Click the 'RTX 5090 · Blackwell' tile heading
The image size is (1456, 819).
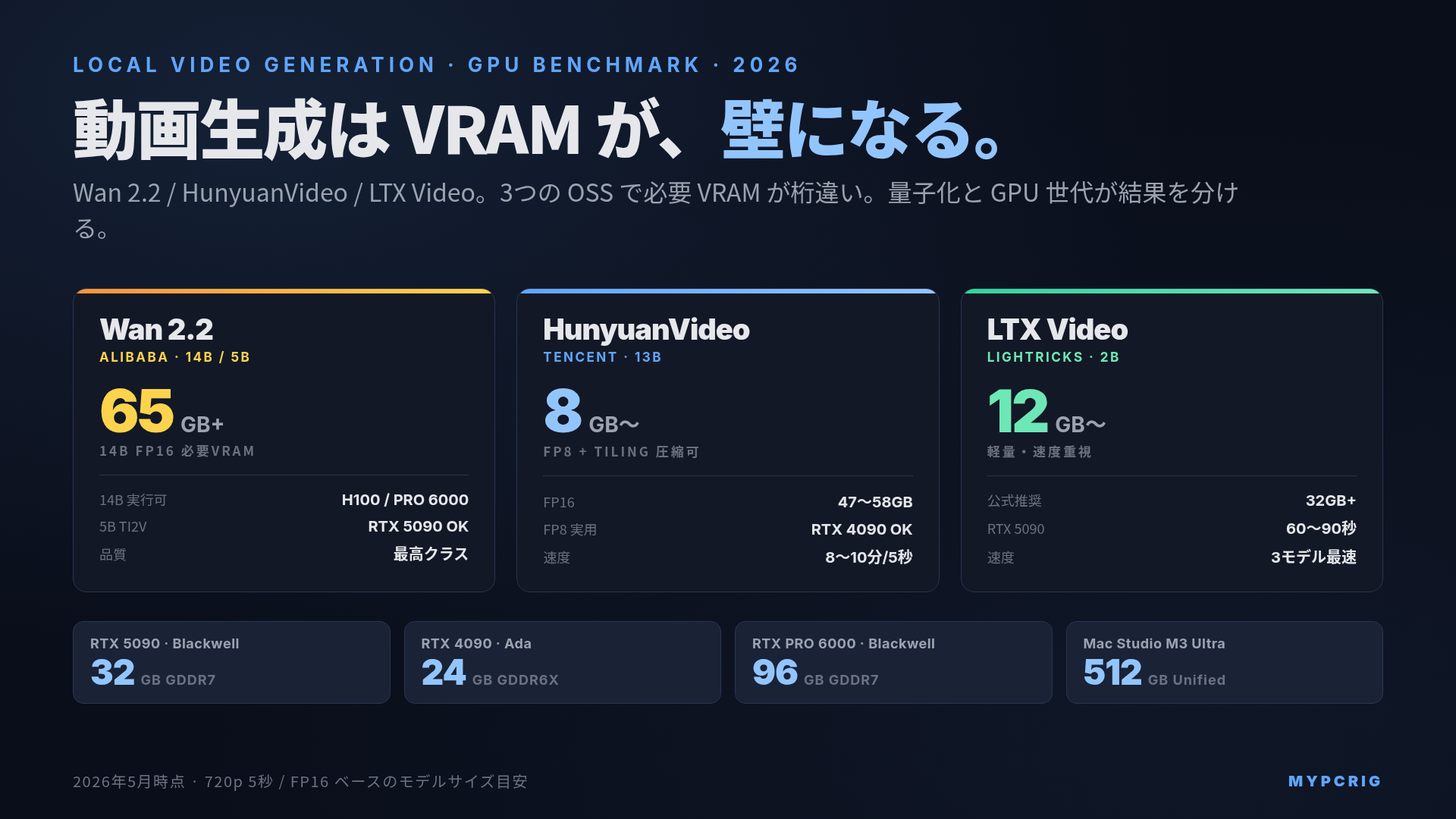click(165, 644)
